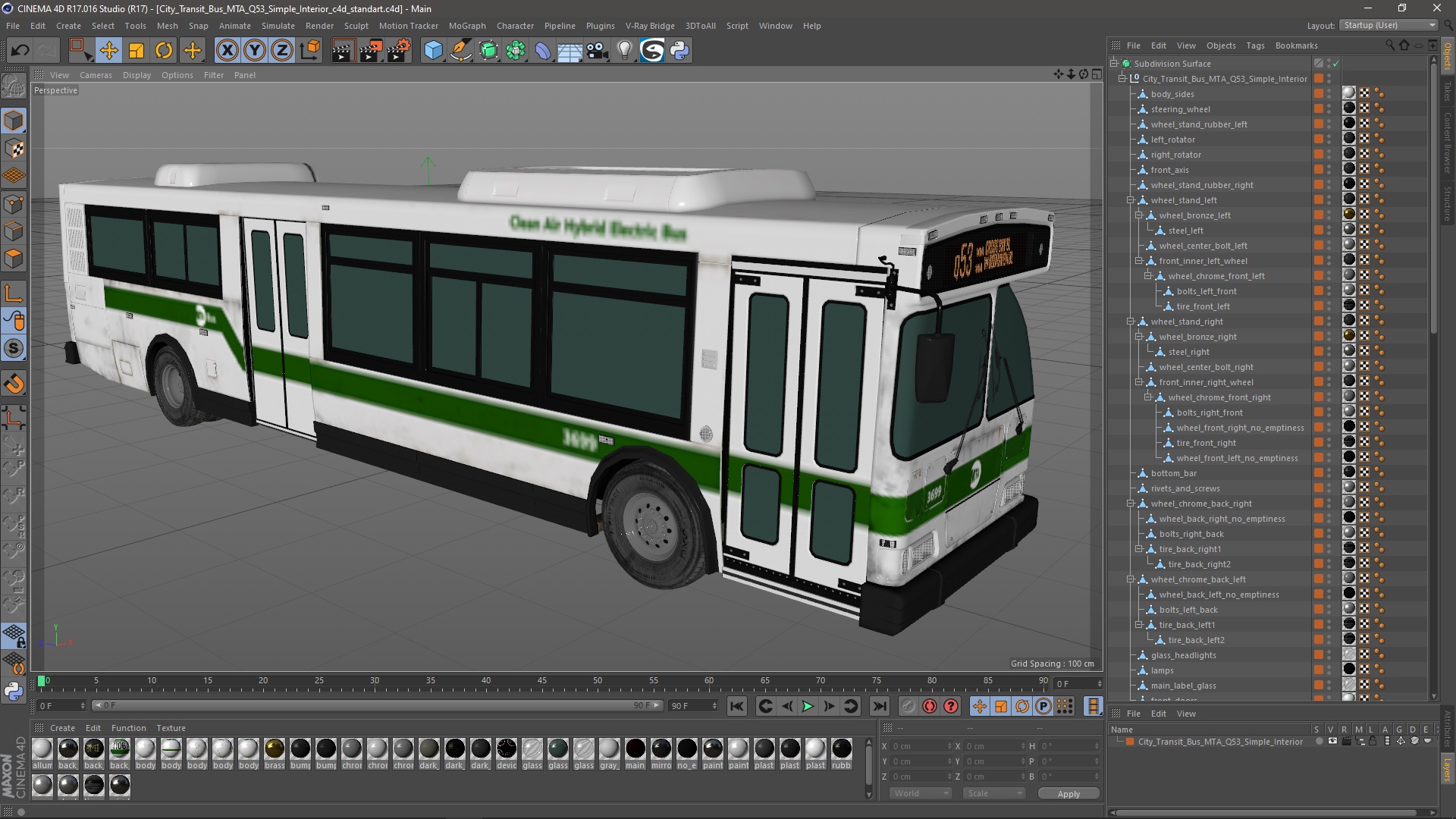Toggle layer visibility for City_Transit_Bus layer

pos(1332,742)
